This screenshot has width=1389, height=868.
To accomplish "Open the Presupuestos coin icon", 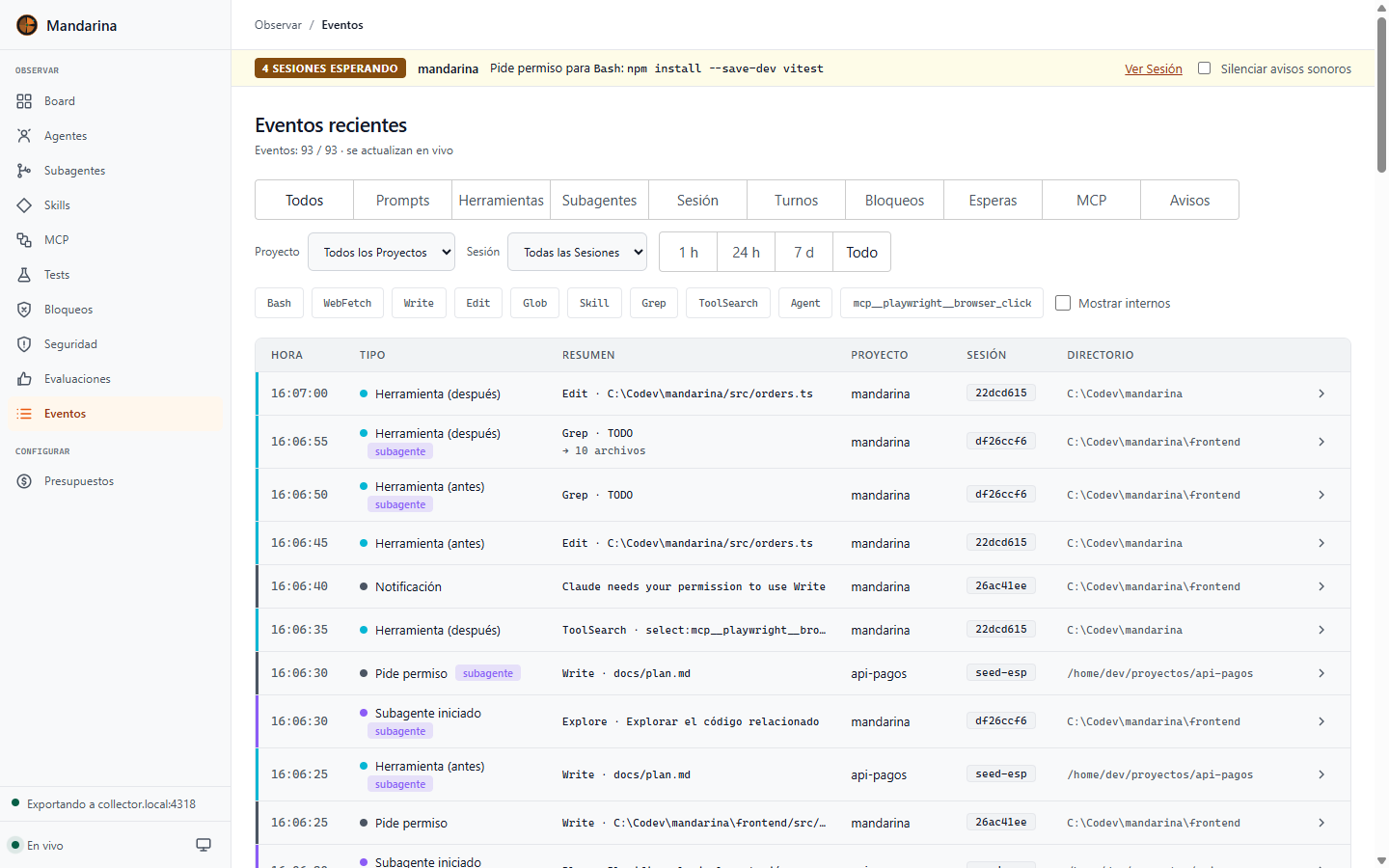I will tap(24, 481).
